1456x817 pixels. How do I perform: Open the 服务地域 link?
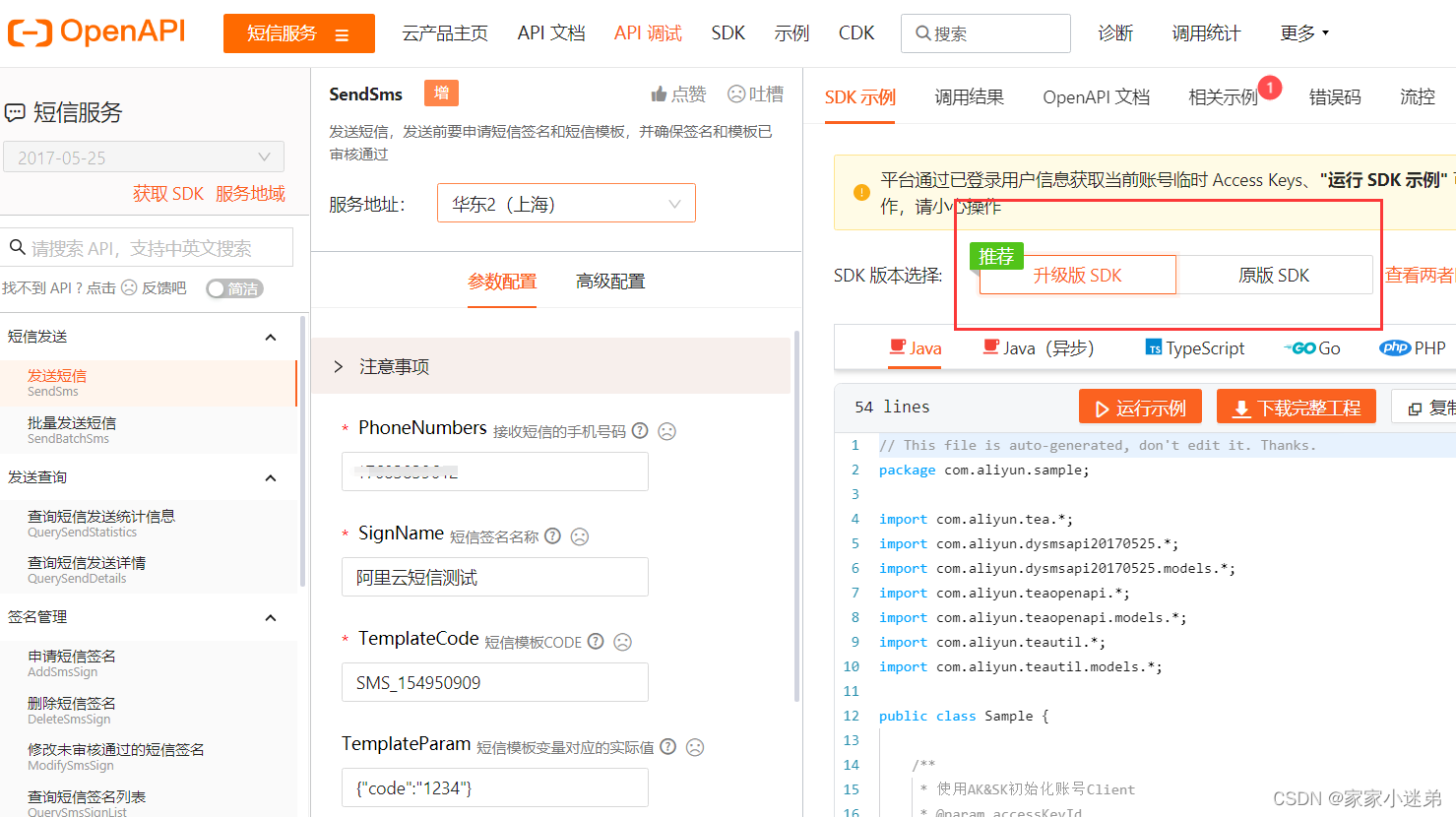250,193
